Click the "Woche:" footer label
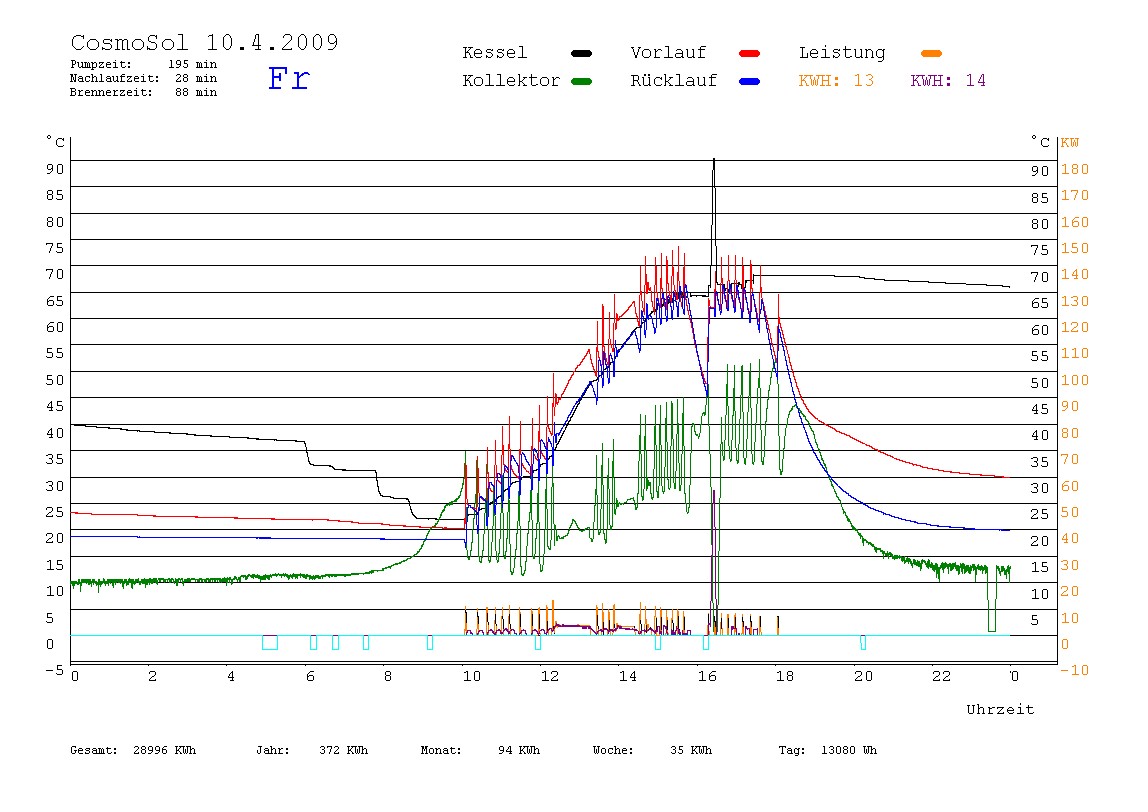Image resolution: width=1148 pixels, height=812 pixels. coord(613,750)
